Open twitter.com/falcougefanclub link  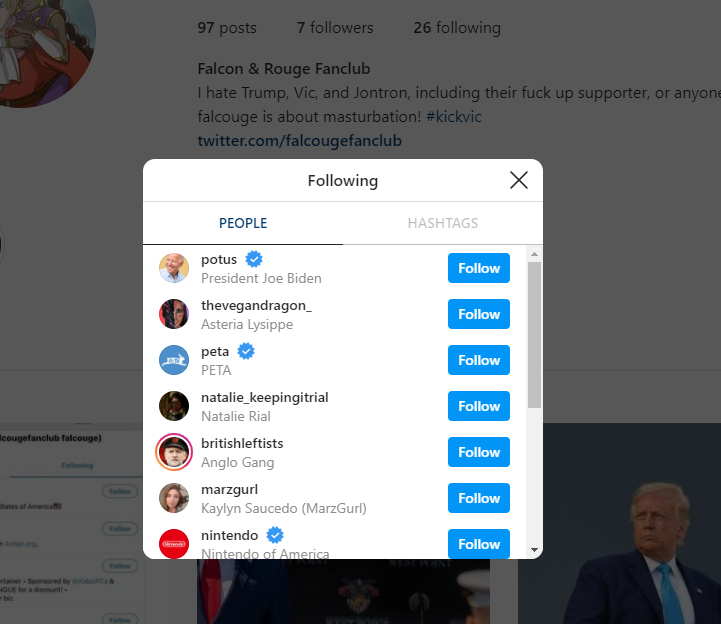click(x=299, y=140)
